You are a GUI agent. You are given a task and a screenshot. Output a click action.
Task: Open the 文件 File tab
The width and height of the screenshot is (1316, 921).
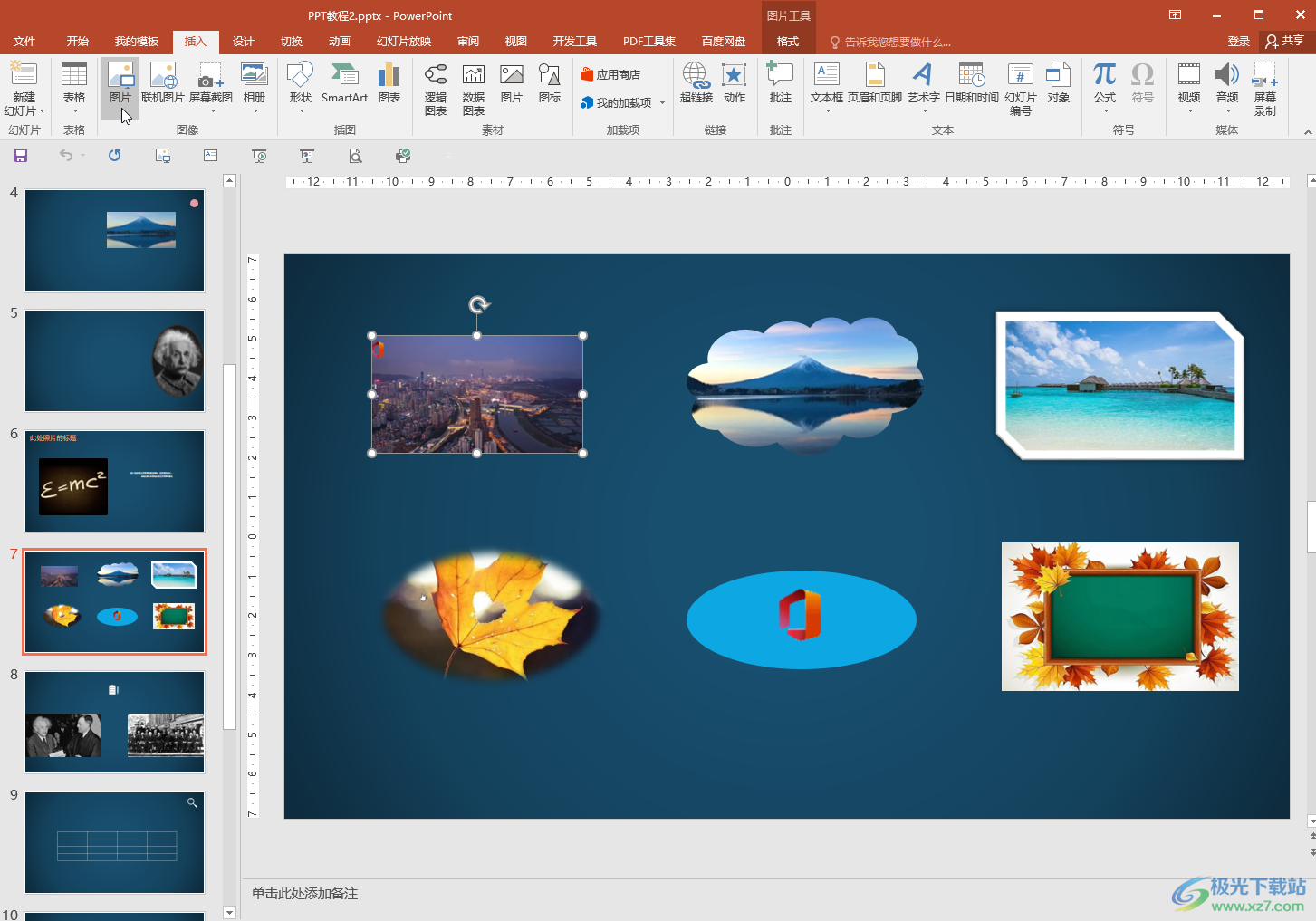pos(24,42)
